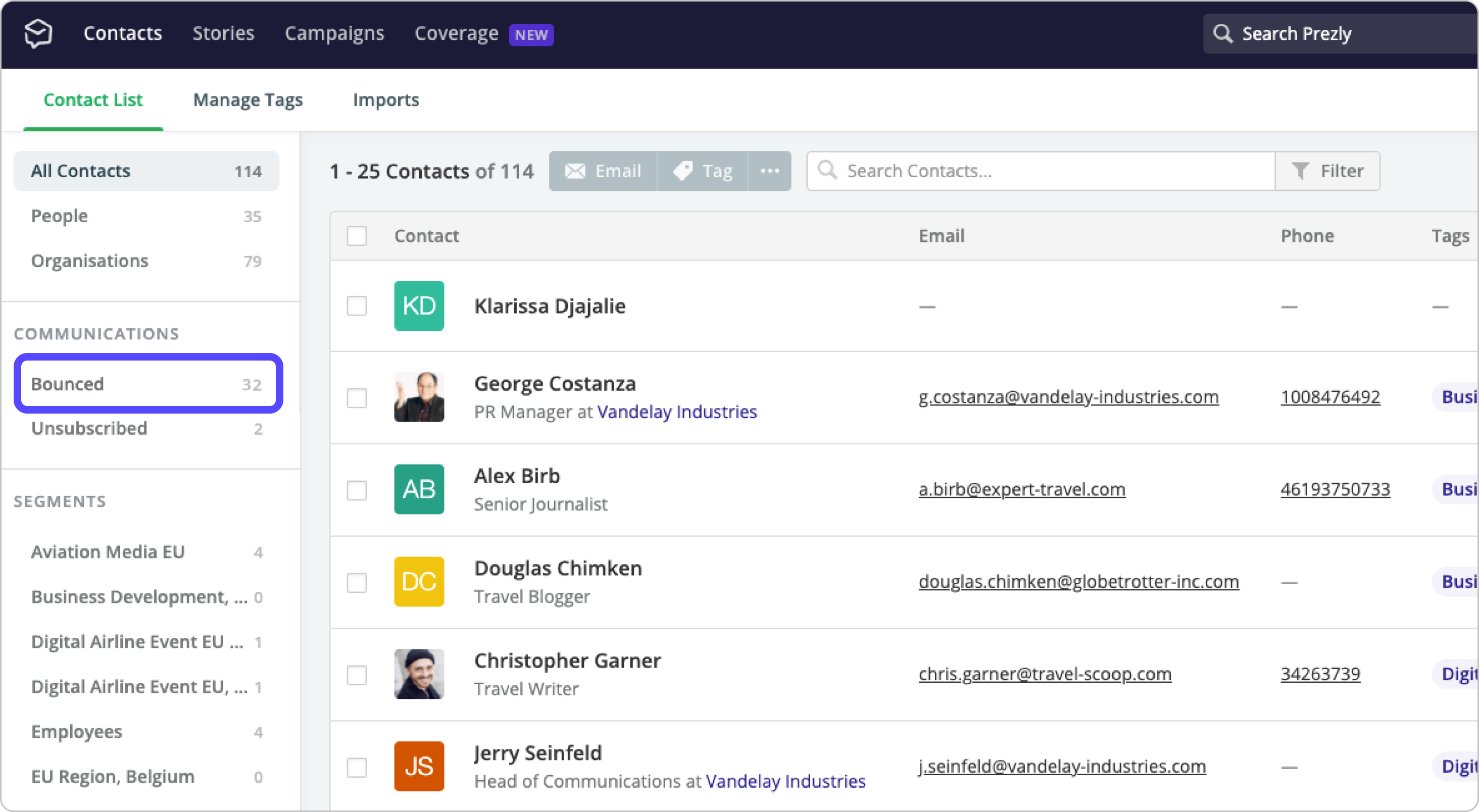Click the funnel icon on Filter
Screen dimensions: 1479x812
tap(1301, 171)
